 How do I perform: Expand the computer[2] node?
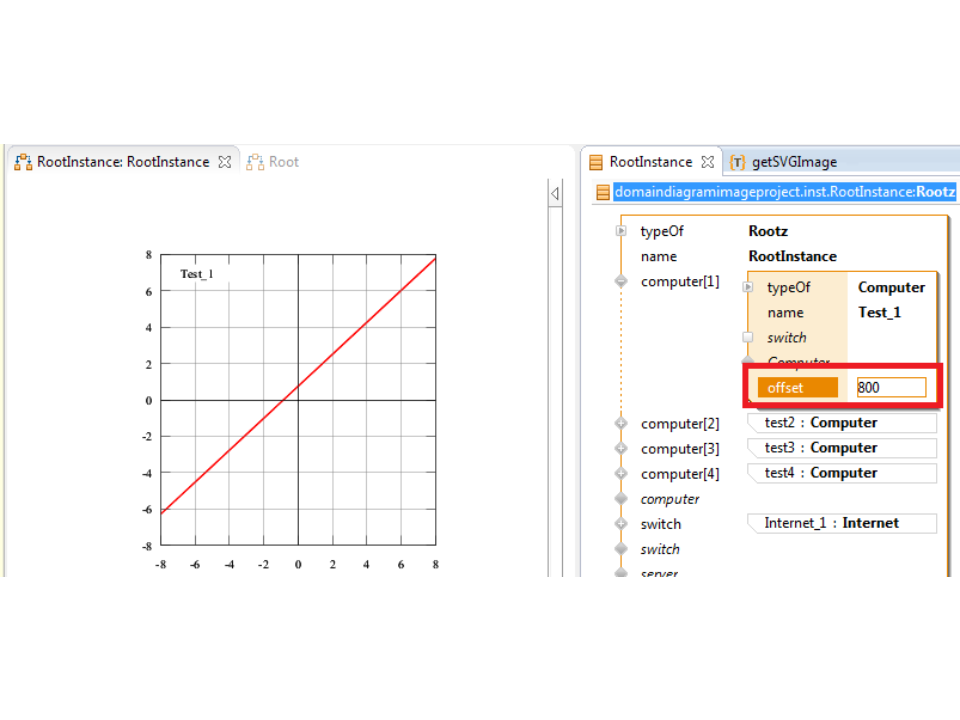[x=621, y=424]
